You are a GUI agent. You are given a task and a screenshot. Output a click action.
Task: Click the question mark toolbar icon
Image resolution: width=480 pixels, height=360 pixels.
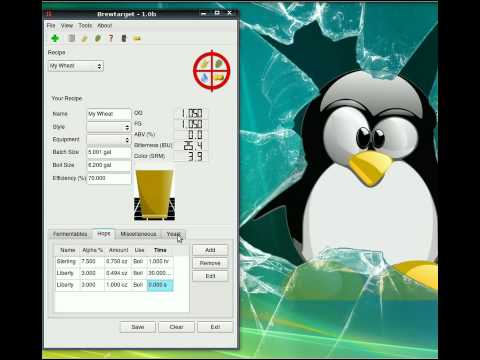(111, 38)
